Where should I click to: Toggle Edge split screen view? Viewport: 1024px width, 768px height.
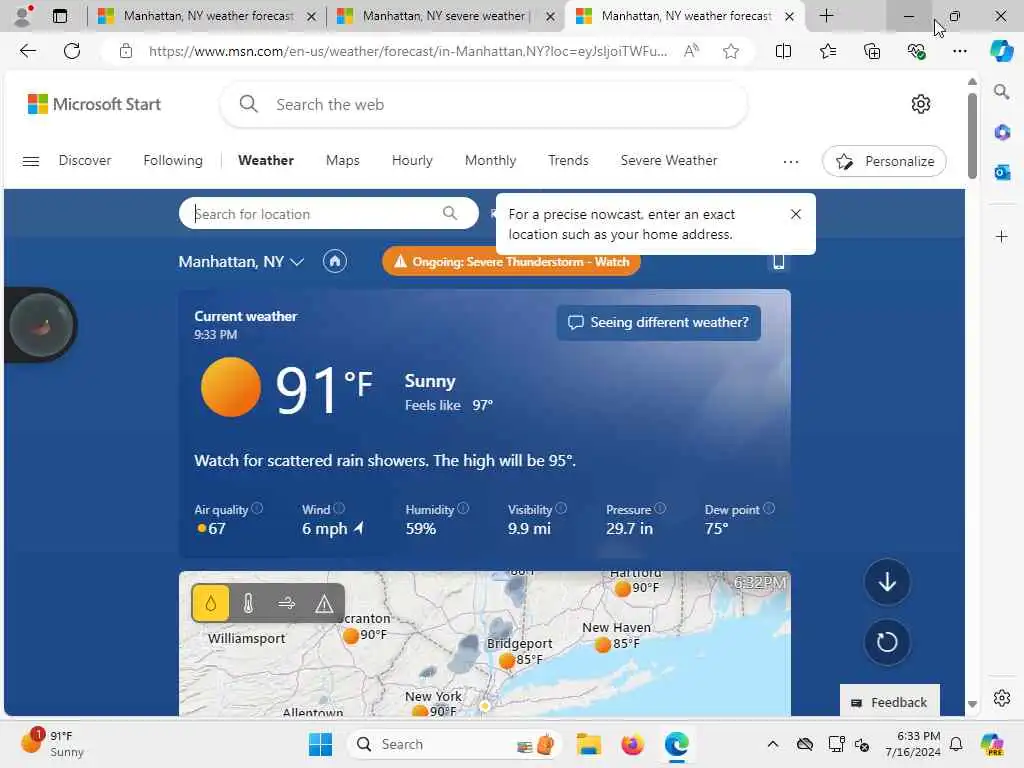[x=783, y=51]
